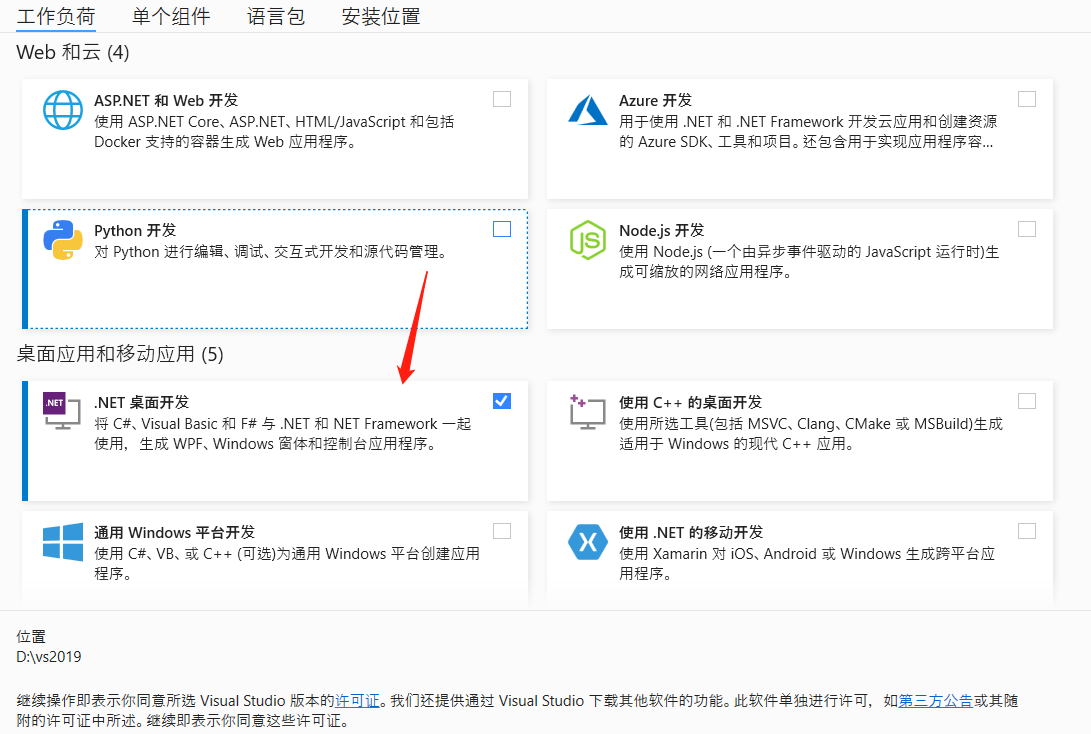Click the Universal Windows platform logo icon
The height and width of the screenshot is (734, 1091).
63,542
